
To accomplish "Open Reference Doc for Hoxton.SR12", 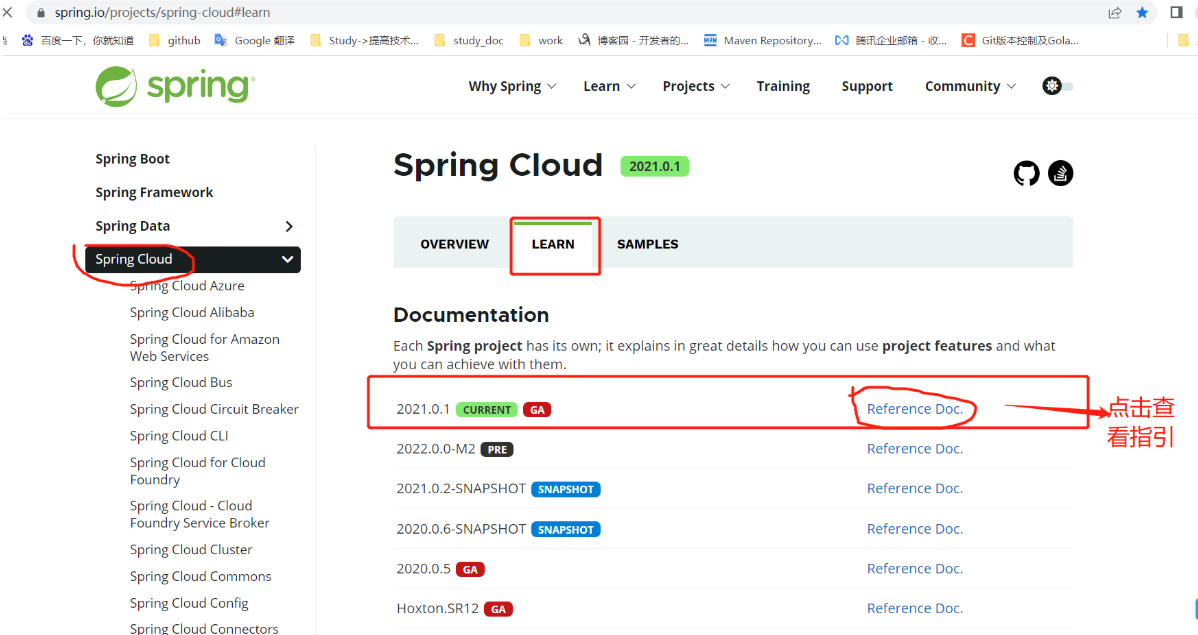I will pyautogui.click(x=915, y=608).
